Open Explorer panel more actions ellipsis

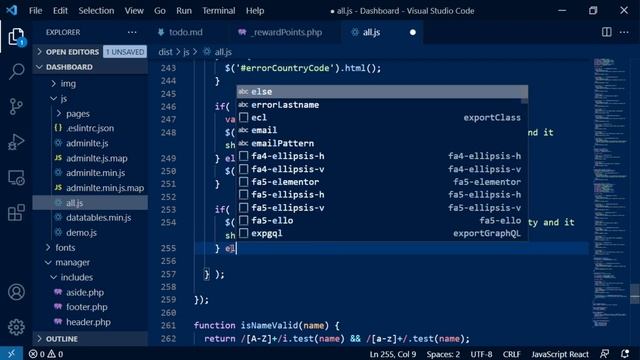coord(132,32)
